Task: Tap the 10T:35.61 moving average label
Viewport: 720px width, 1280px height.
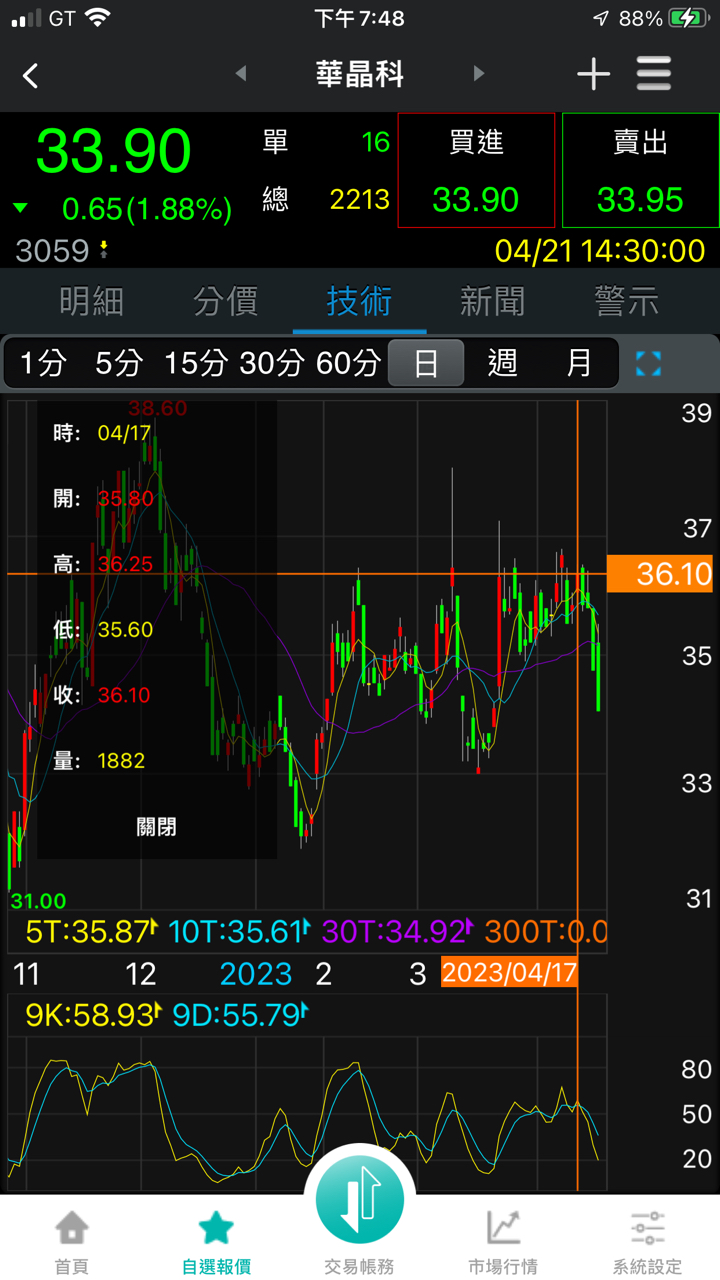Action: [x=239, y=932]
